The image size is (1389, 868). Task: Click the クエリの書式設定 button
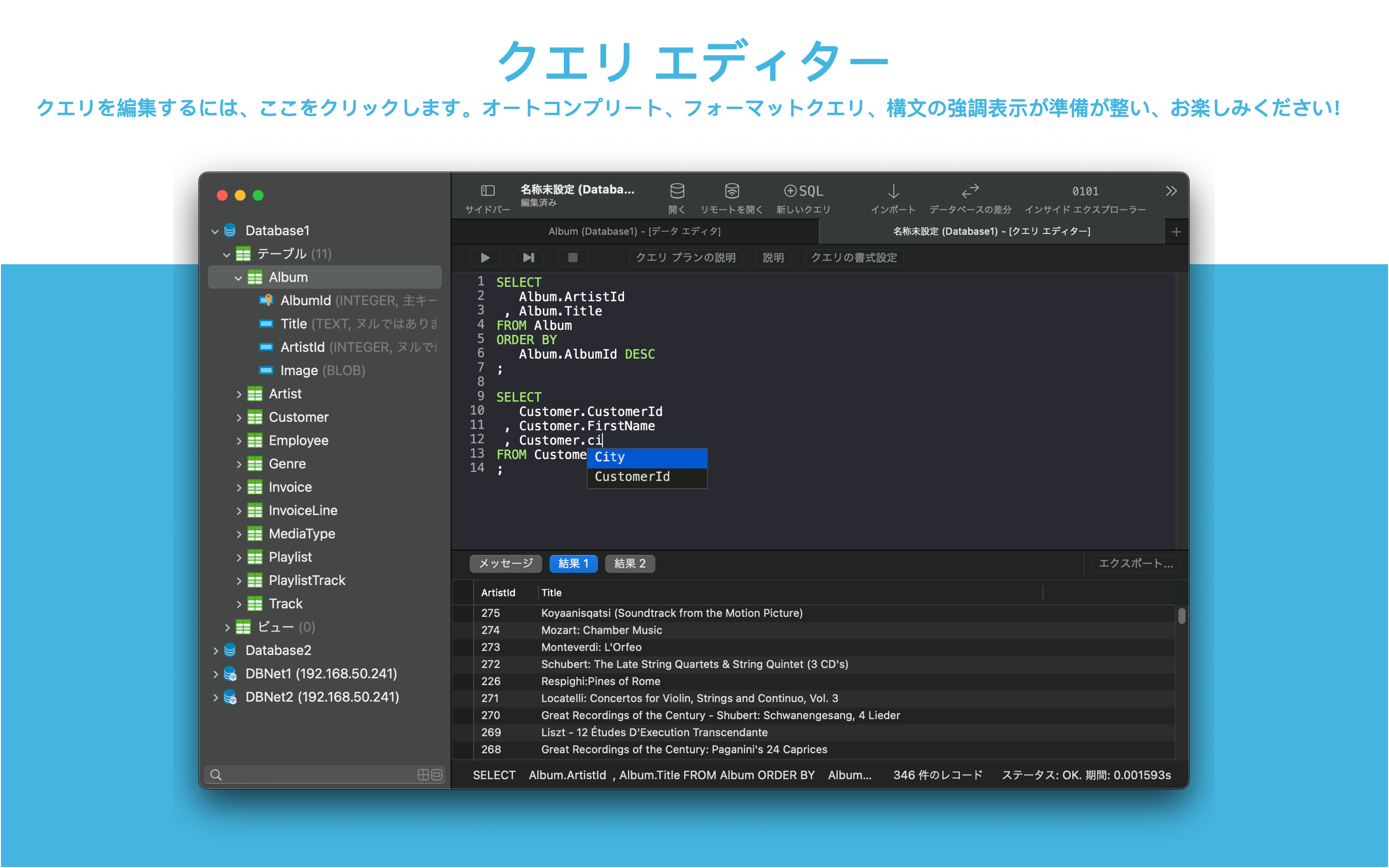click(854, 258)
